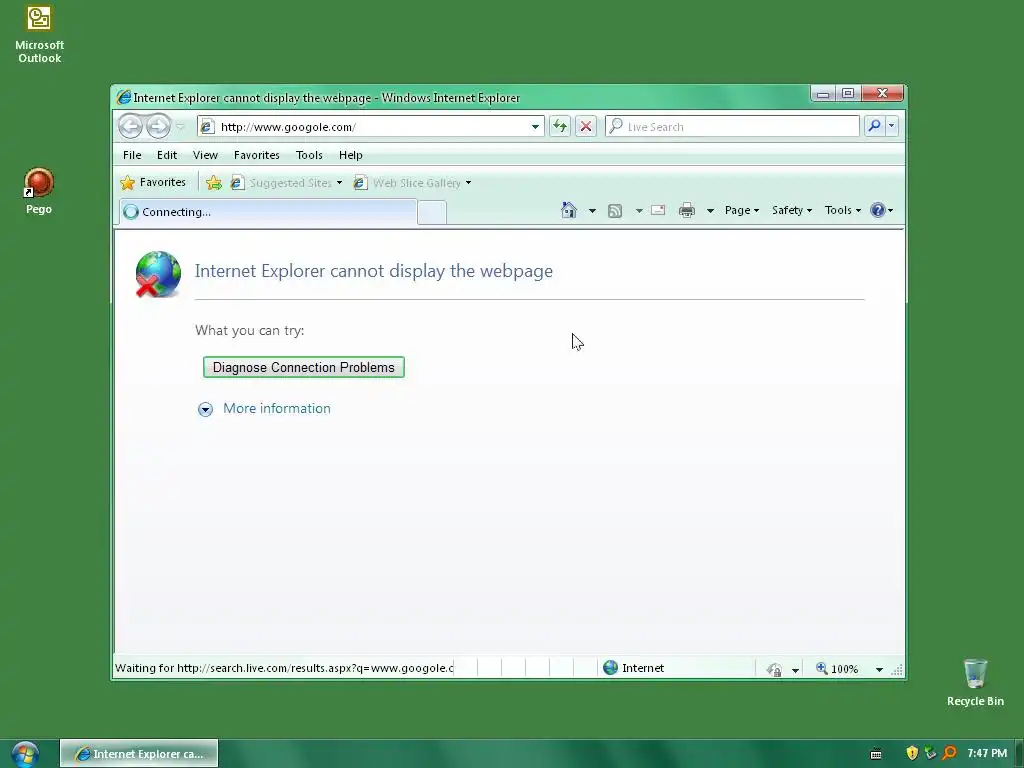Screen dimensions: 1024x768
Task: Open the Safety command bar menu
Action: coord(792,210)
